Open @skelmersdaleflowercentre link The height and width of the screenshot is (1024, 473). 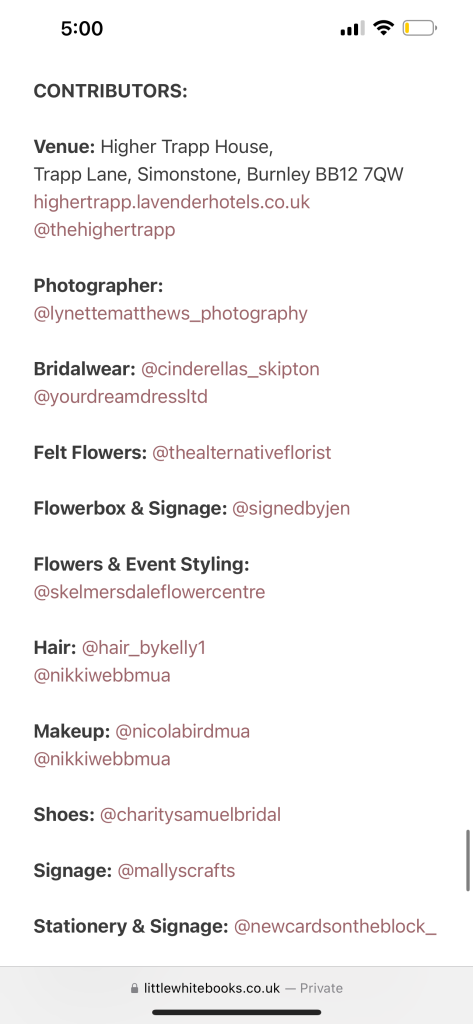point(149,592)
